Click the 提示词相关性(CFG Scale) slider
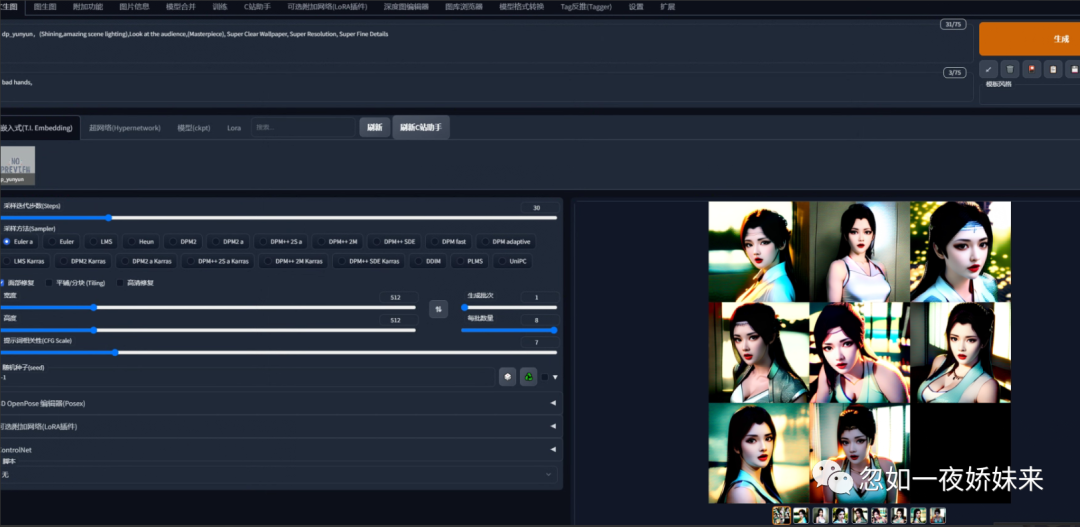This screenshot has width=1080, height=527. point(279,352)
